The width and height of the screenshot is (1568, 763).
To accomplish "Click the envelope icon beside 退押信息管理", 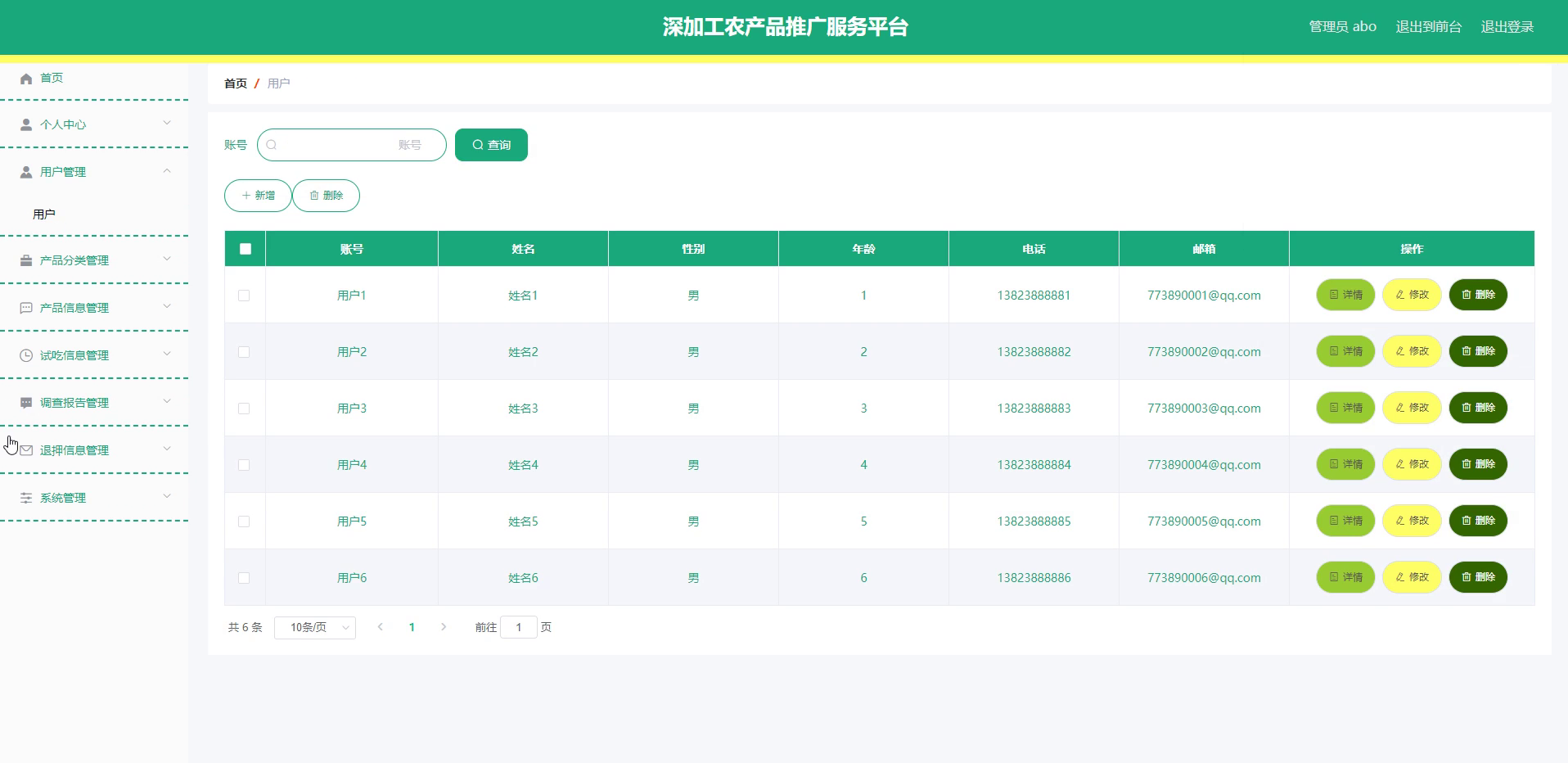I will 26,450.
